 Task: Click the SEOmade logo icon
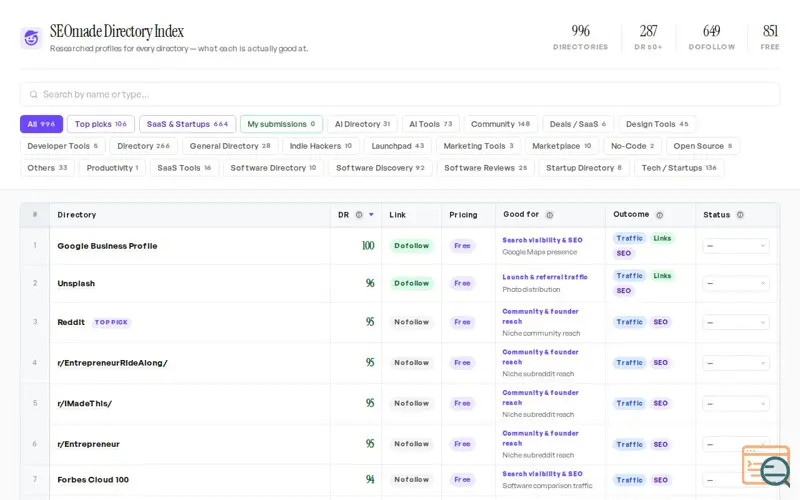31,38
